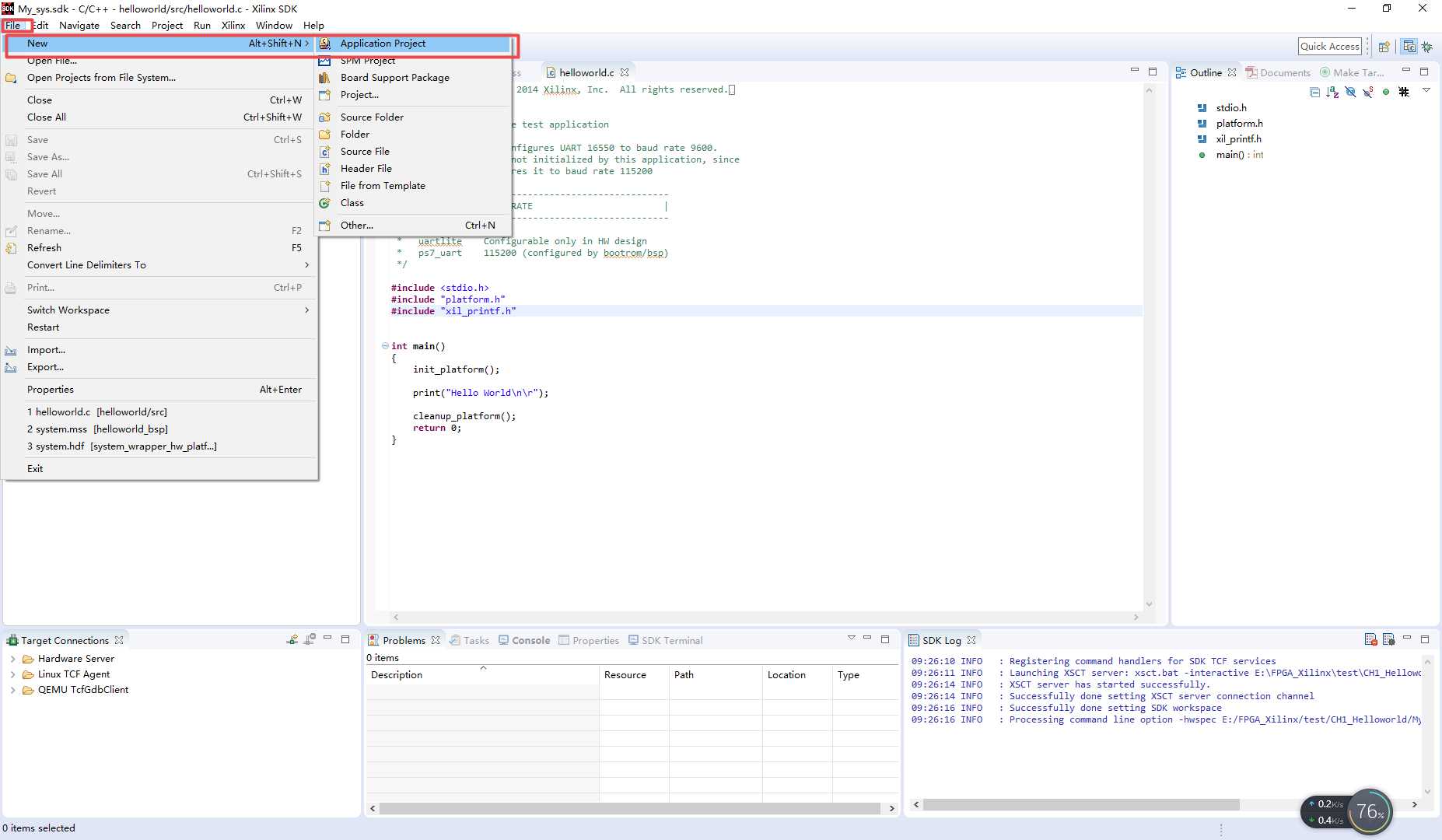Click Collapse All icon in Outline
Image resolution: width=1442 pixels, height=840 pixels.
tap(1314, 92)
